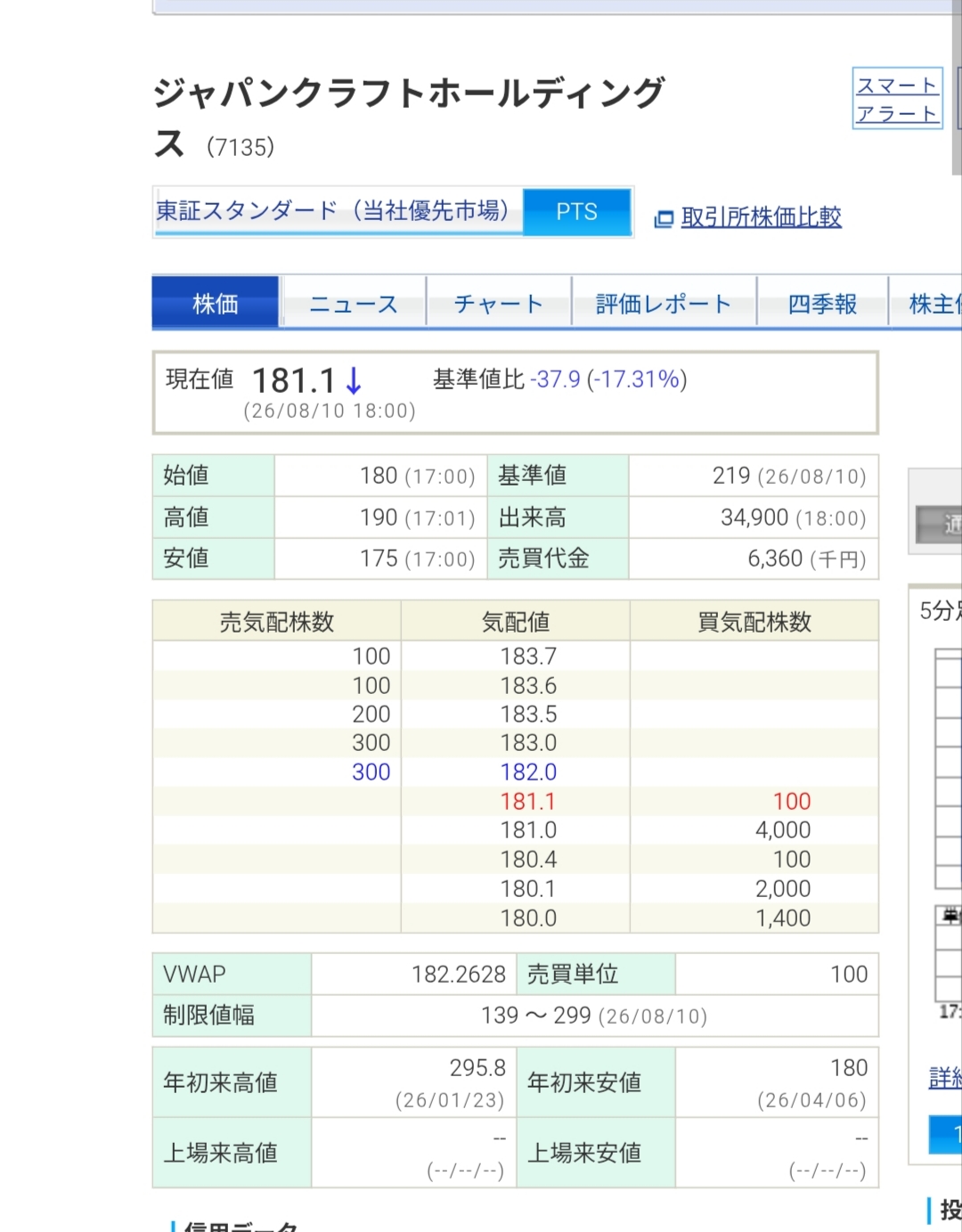Click the ask quote price 183.6

point(528,686)
